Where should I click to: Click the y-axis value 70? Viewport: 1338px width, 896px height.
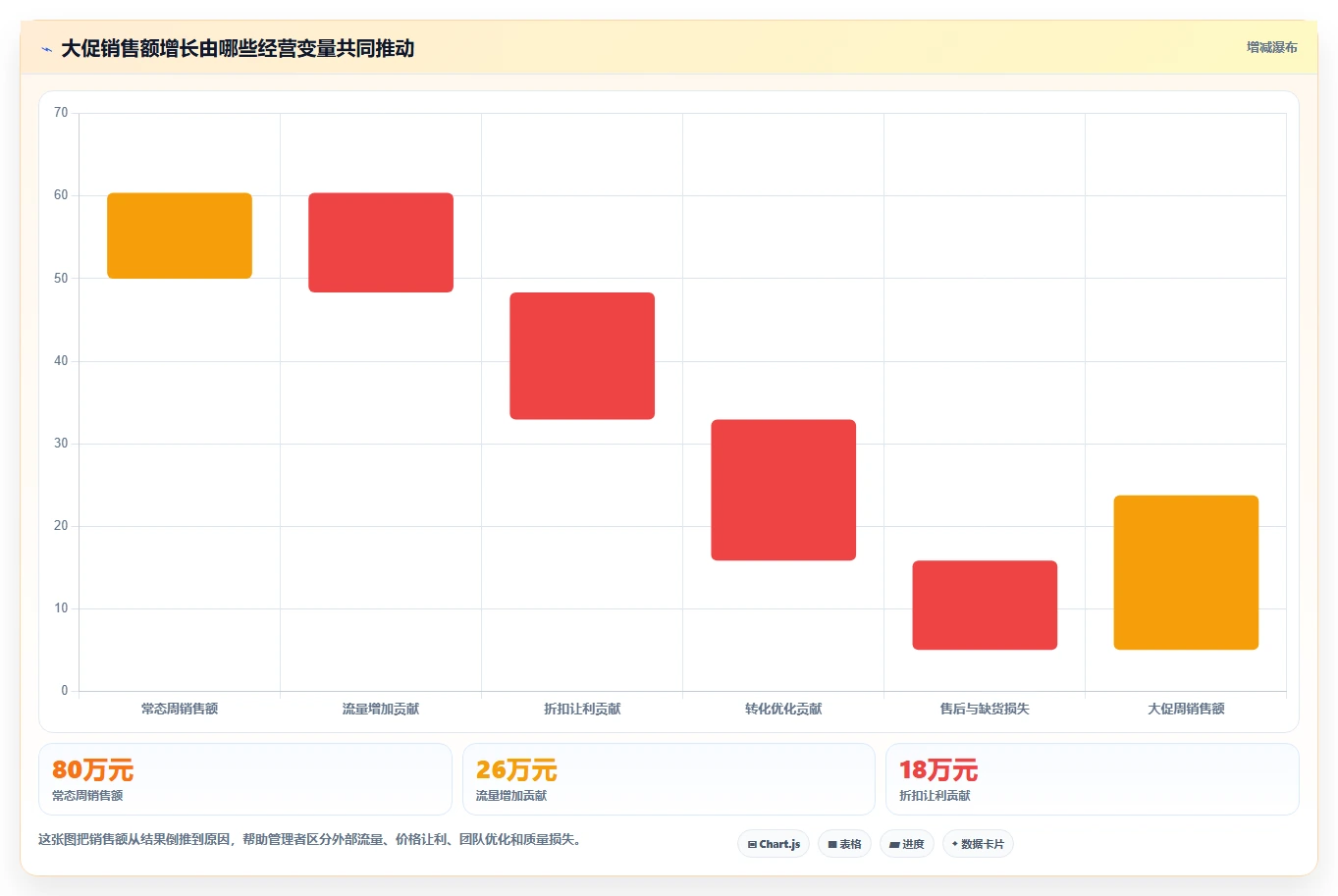click(61, 113)
